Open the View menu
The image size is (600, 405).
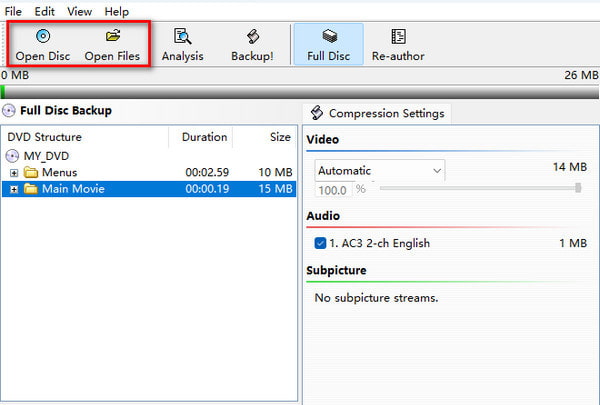coord(79,11)
